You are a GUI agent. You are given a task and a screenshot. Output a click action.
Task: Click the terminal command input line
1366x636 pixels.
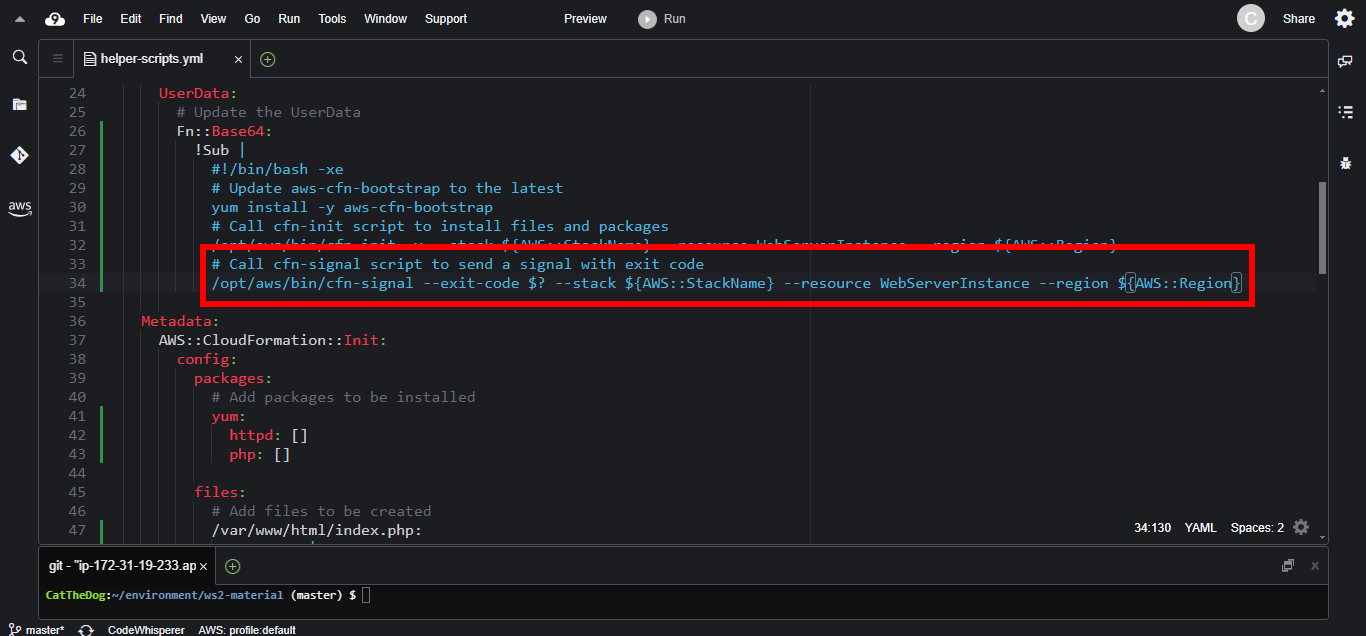[x=700, y=595]
